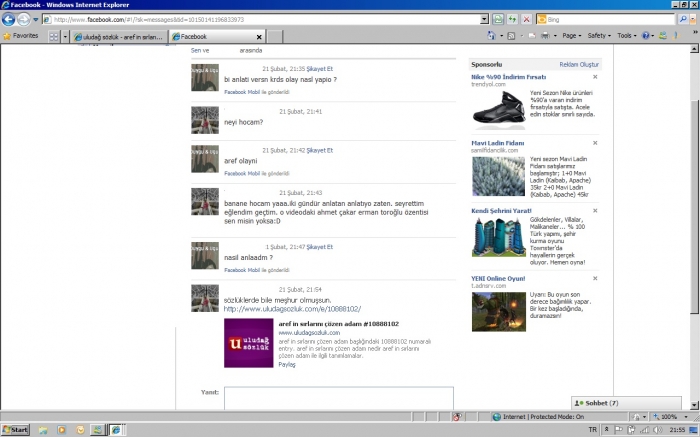The height and width of the screenshot is (437, 700).
Task: Click the 21:55 system clock
Action: pos(677,430)
